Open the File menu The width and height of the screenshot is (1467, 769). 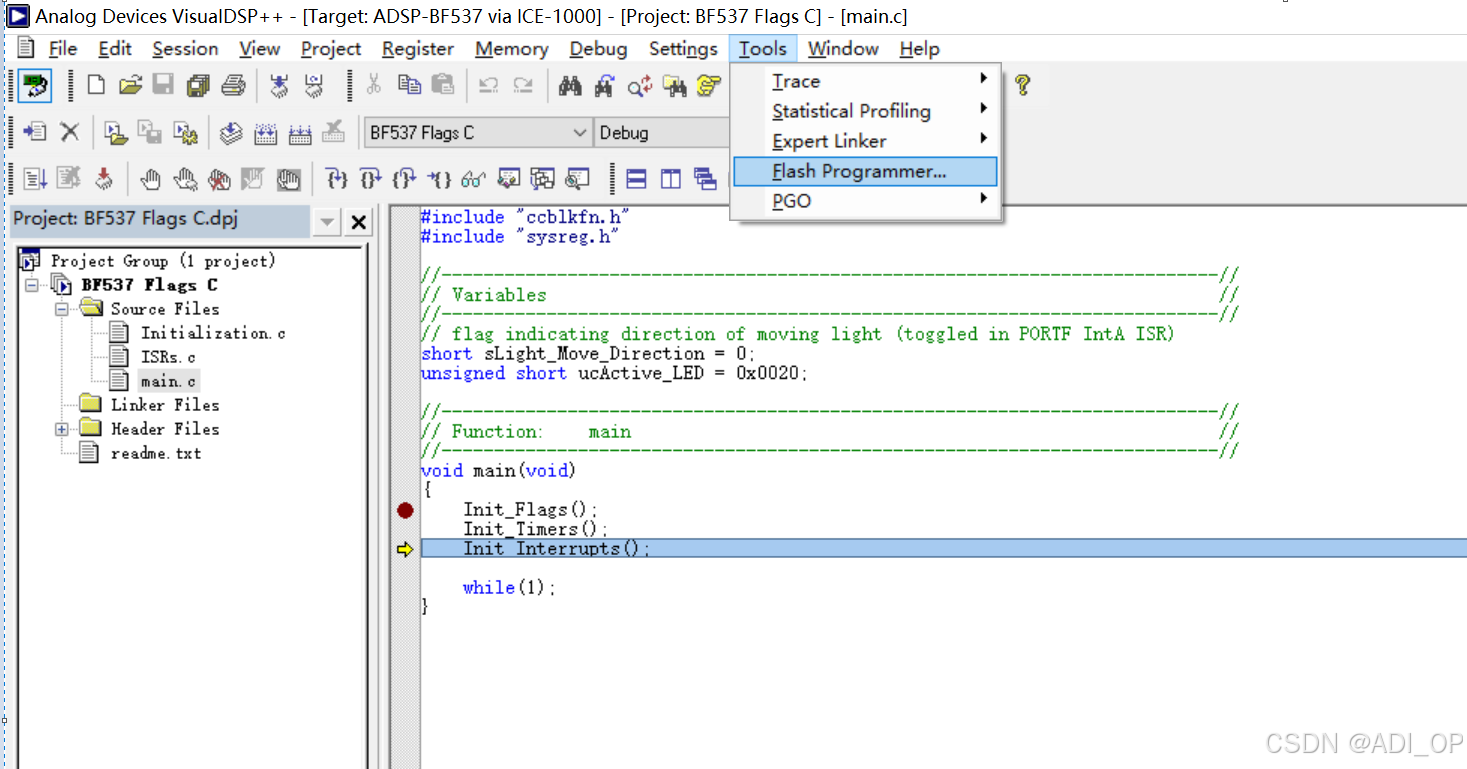(x=63, y=49)
